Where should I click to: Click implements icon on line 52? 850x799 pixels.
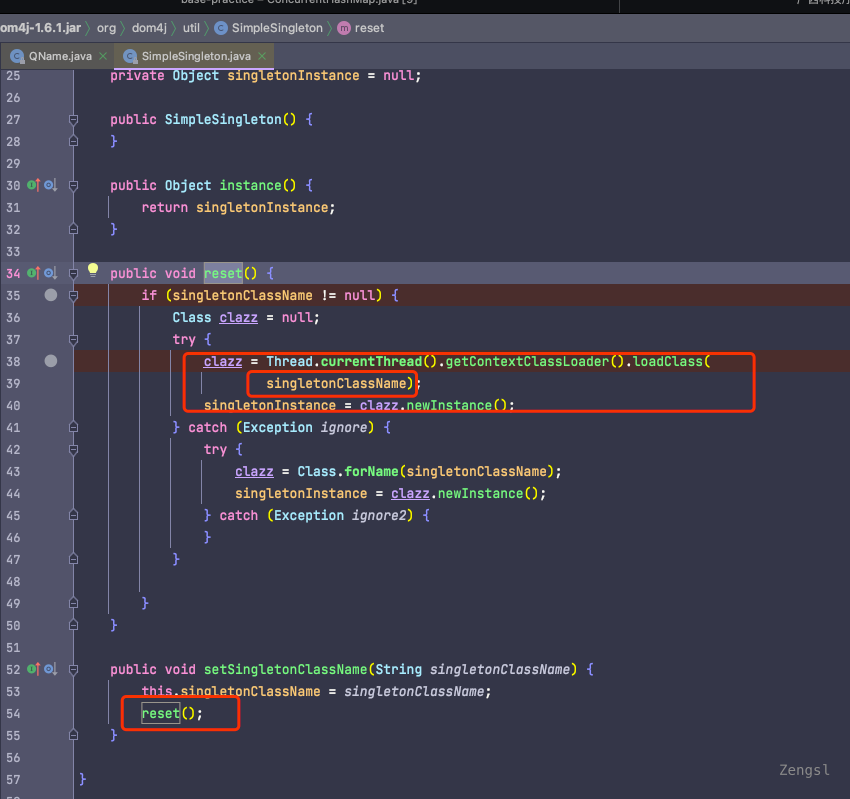pyautogui.click(x=32, y=669)
